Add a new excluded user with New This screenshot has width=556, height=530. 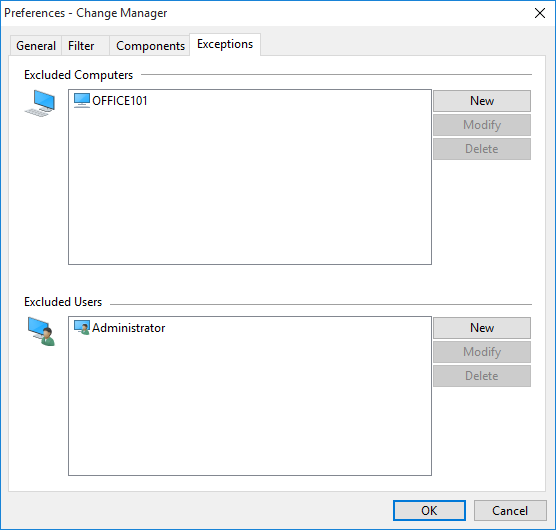click(482, 328)
